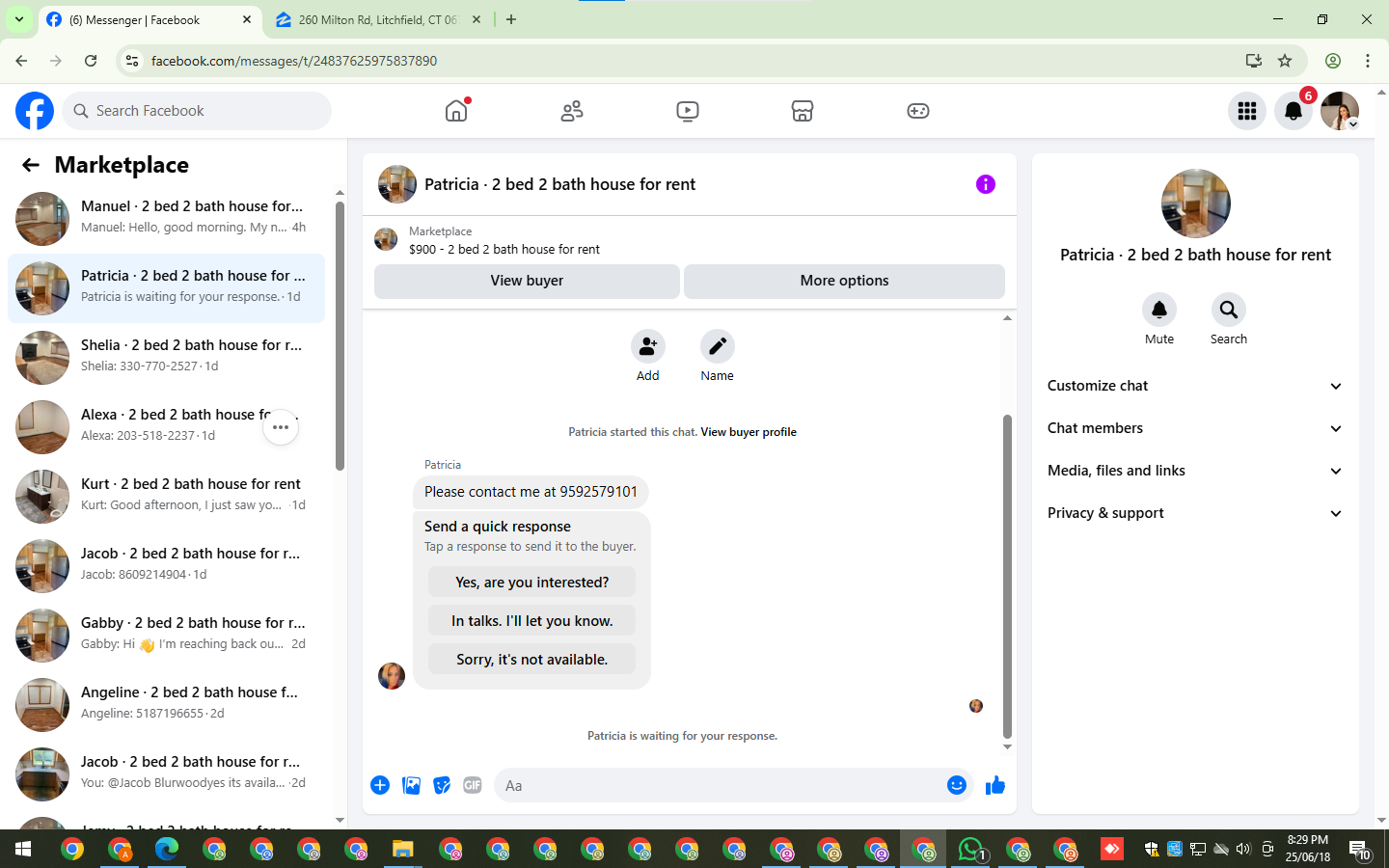
Task: Open the Facebook home logo
Action: click(x=35, y=111)
